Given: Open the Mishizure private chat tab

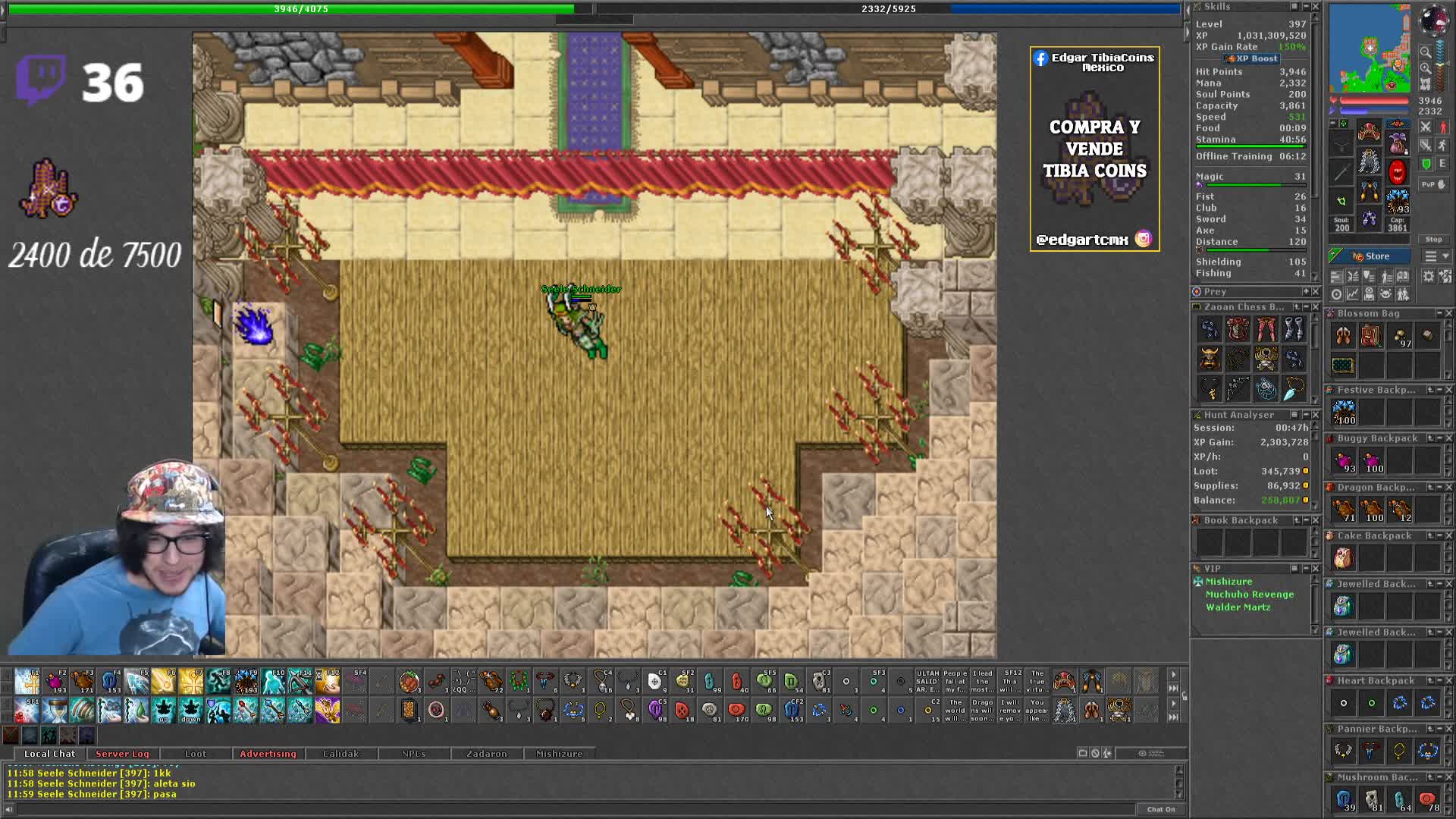Looking at the screenshot, I should (559, 754).
